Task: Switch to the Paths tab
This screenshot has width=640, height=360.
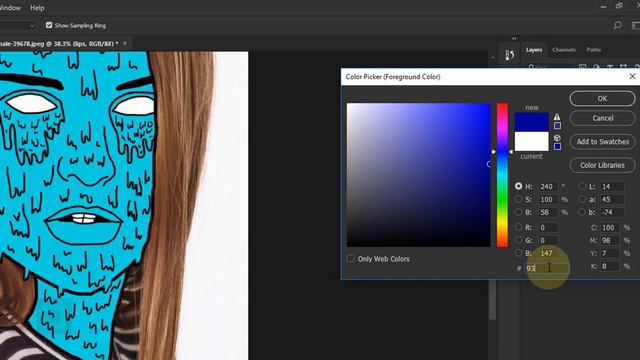Action: [593, 50]
